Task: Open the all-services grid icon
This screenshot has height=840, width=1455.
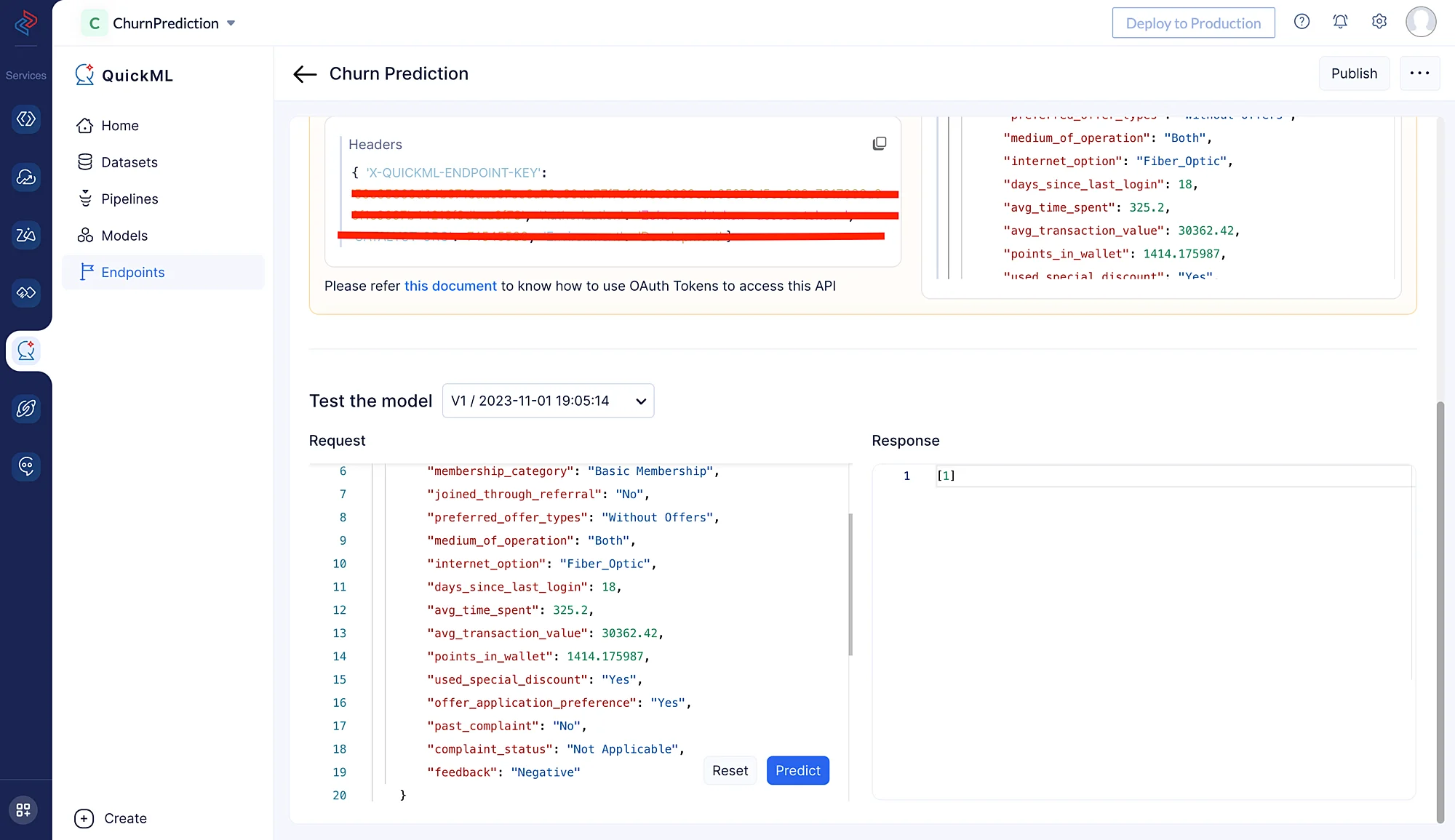Action: pos(23,809)
